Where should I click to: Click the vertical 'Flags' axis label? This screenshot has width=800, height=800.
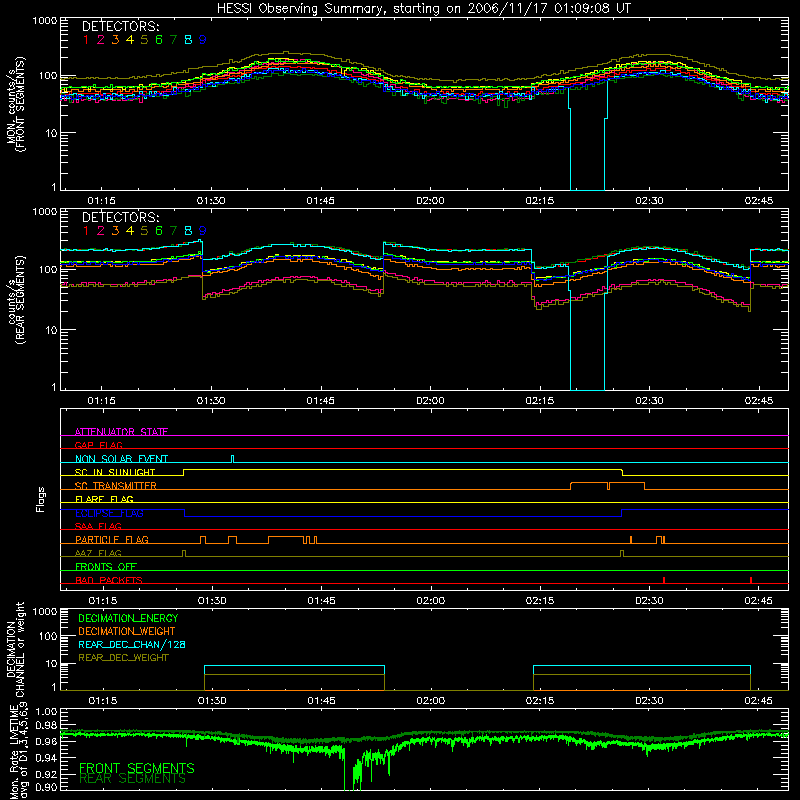click(x=41, y=499)
